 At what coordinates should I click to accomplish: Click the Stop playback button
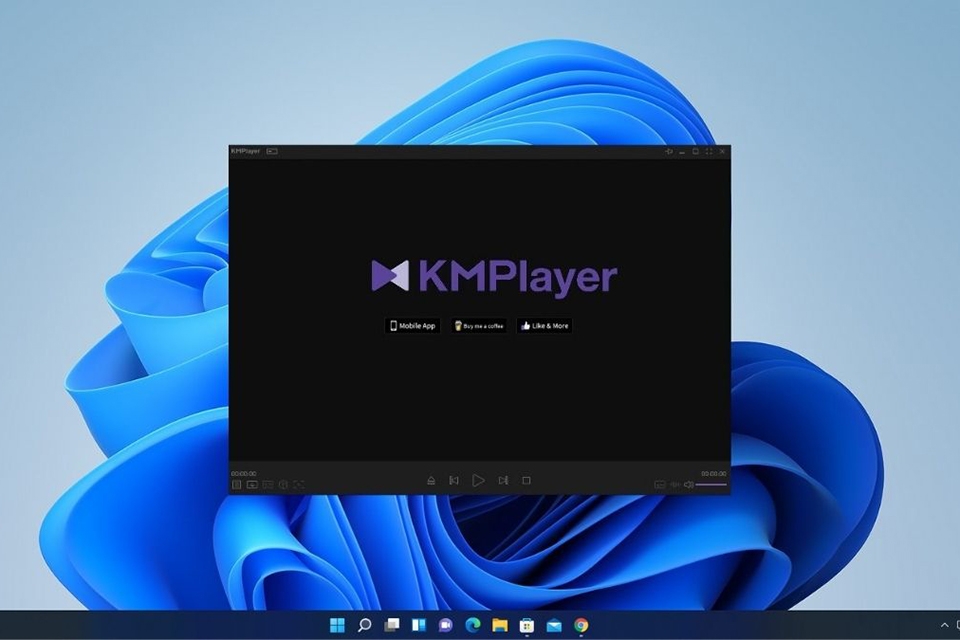tap(526, 481)
